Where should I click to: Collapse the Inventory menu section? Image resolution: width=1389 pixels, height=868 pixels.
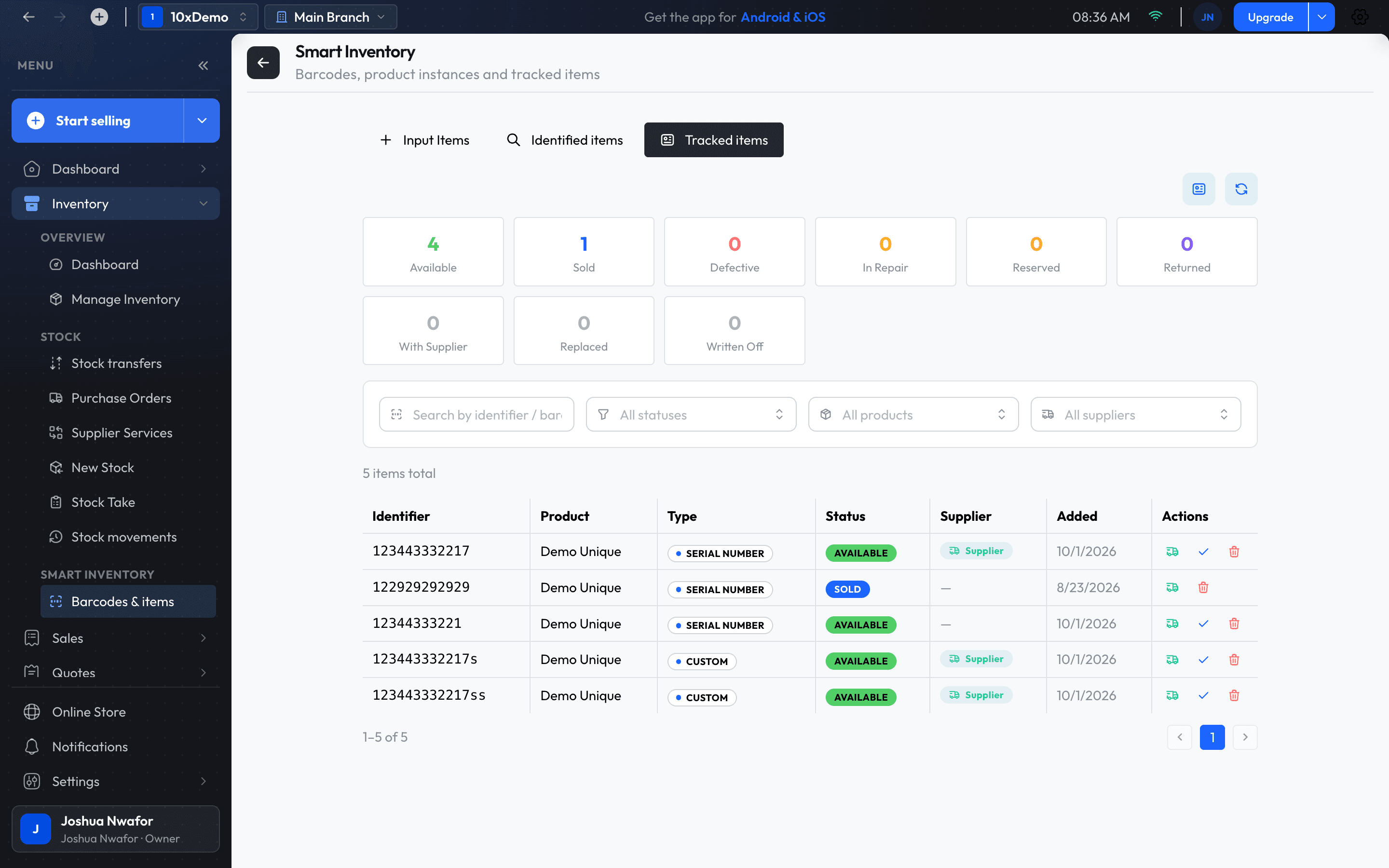[x=115, y=204]
